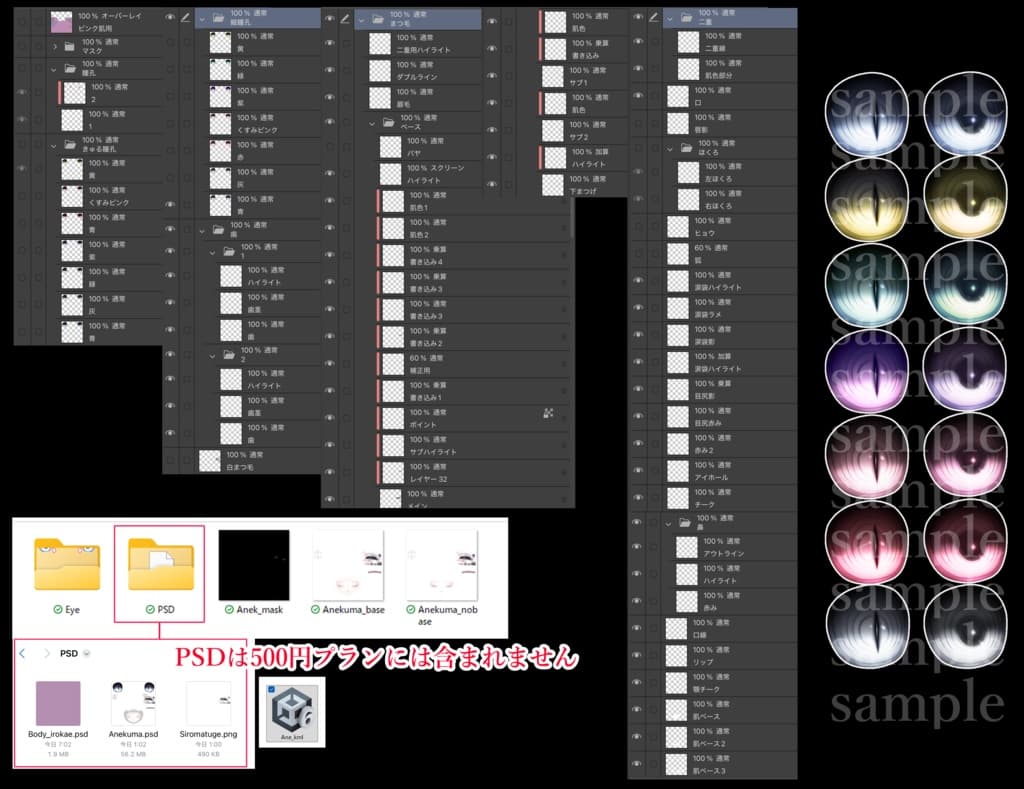Click the green sync check icon next to Eye
Screen dimensions: 1024x789
pos(57,609)
